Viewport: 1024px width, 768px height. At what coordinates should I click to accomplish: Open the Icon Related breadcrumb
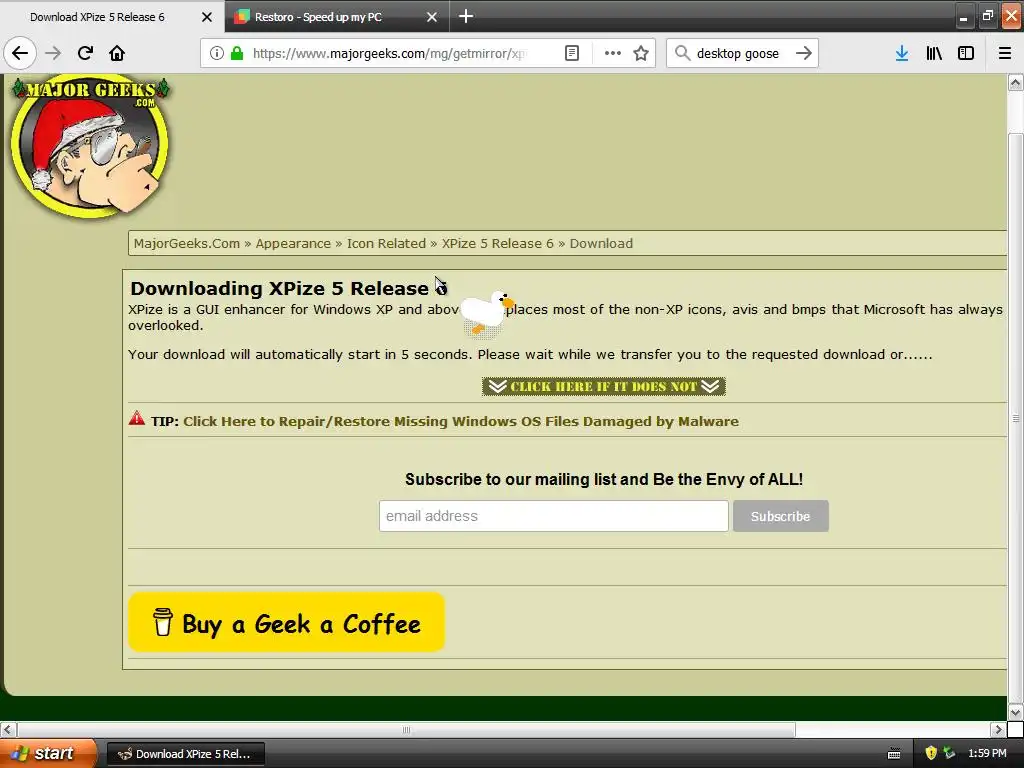tap(386, 244)
